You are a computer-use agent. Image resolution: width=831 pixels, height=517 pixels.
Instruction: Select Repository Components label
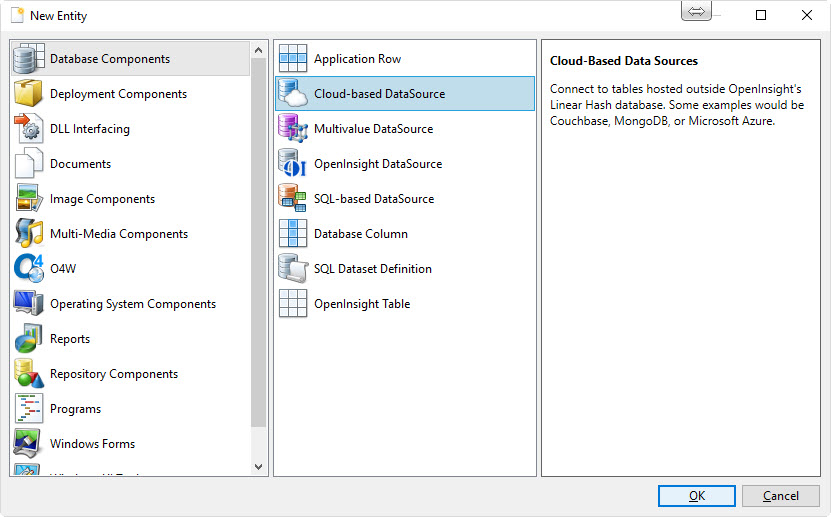coord(114,373)
